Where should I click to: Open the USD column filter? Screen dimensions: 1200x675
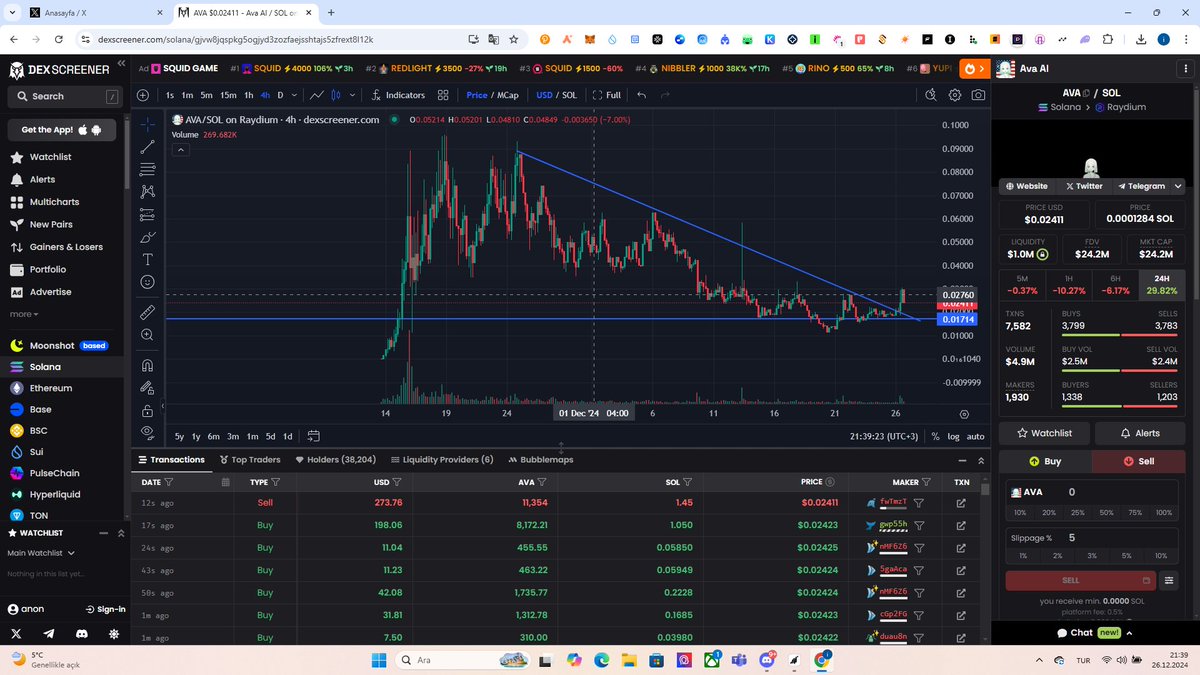tap(397, 482)
